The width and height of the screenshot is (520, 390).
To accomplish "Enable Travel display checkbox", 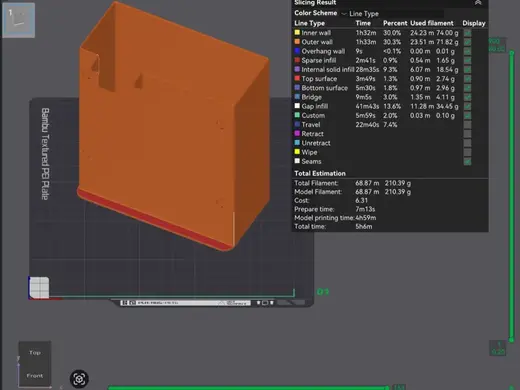I will pos(467,125).
